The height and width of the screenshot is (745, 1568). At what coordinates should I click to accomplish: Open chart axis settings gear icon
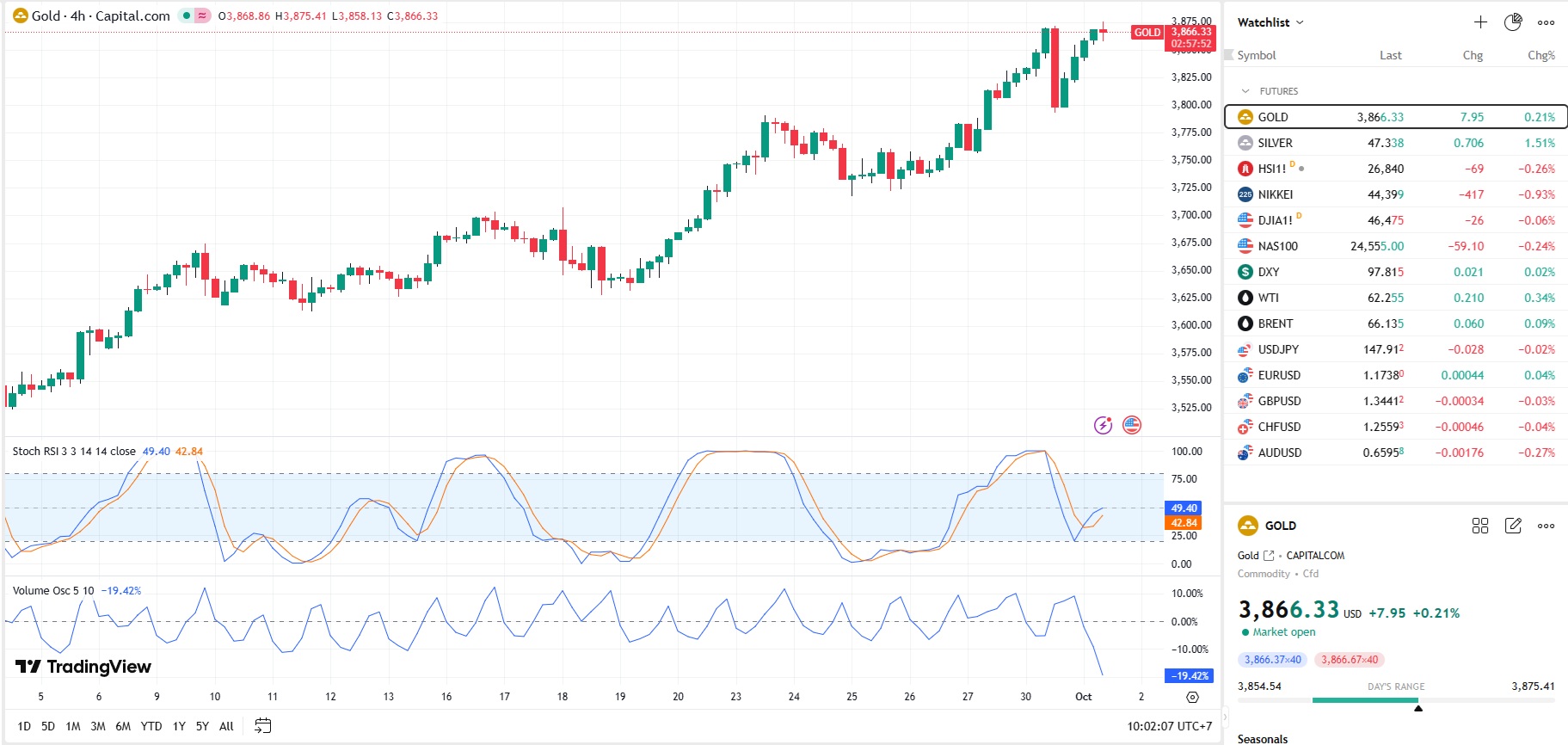click(1192, 697)
